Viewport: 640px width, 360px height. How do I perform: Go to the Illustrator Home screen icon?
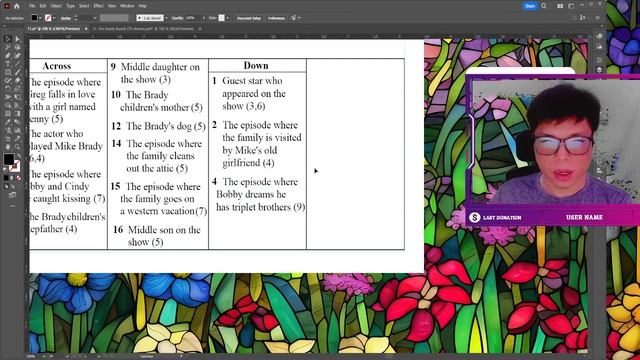[x=17, y=6]
